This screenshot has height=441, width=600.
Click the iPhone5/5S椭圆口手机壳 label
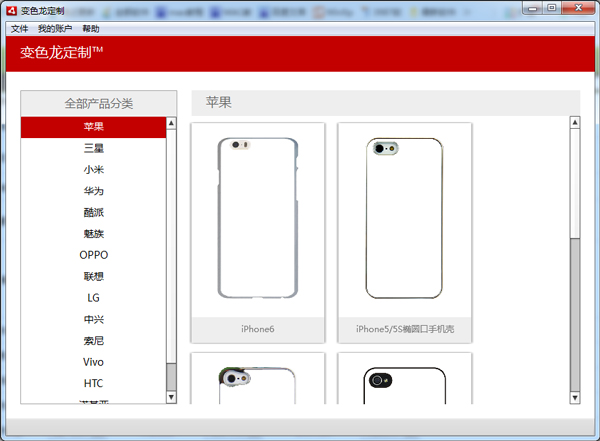coord(404,329)
